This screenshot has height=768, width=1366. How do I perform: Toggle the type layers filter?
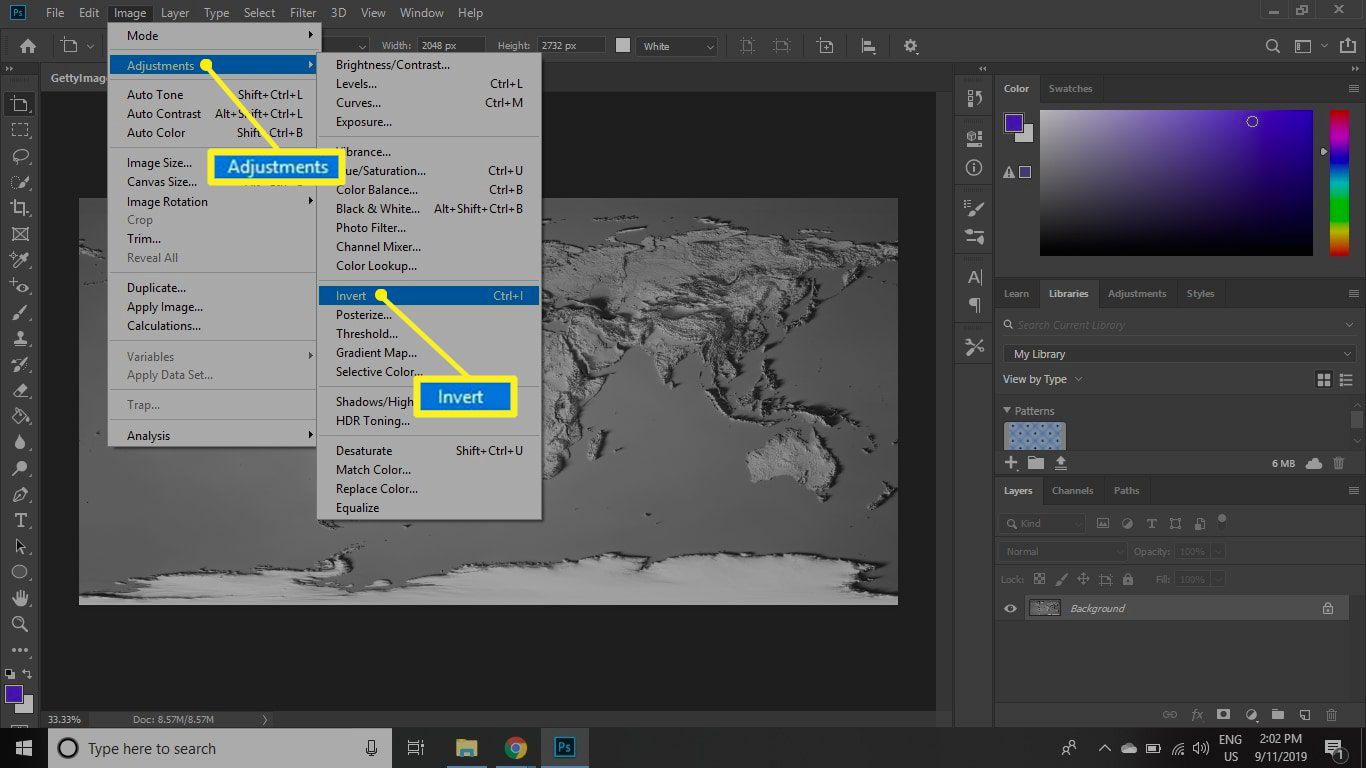coord(1151,523)
